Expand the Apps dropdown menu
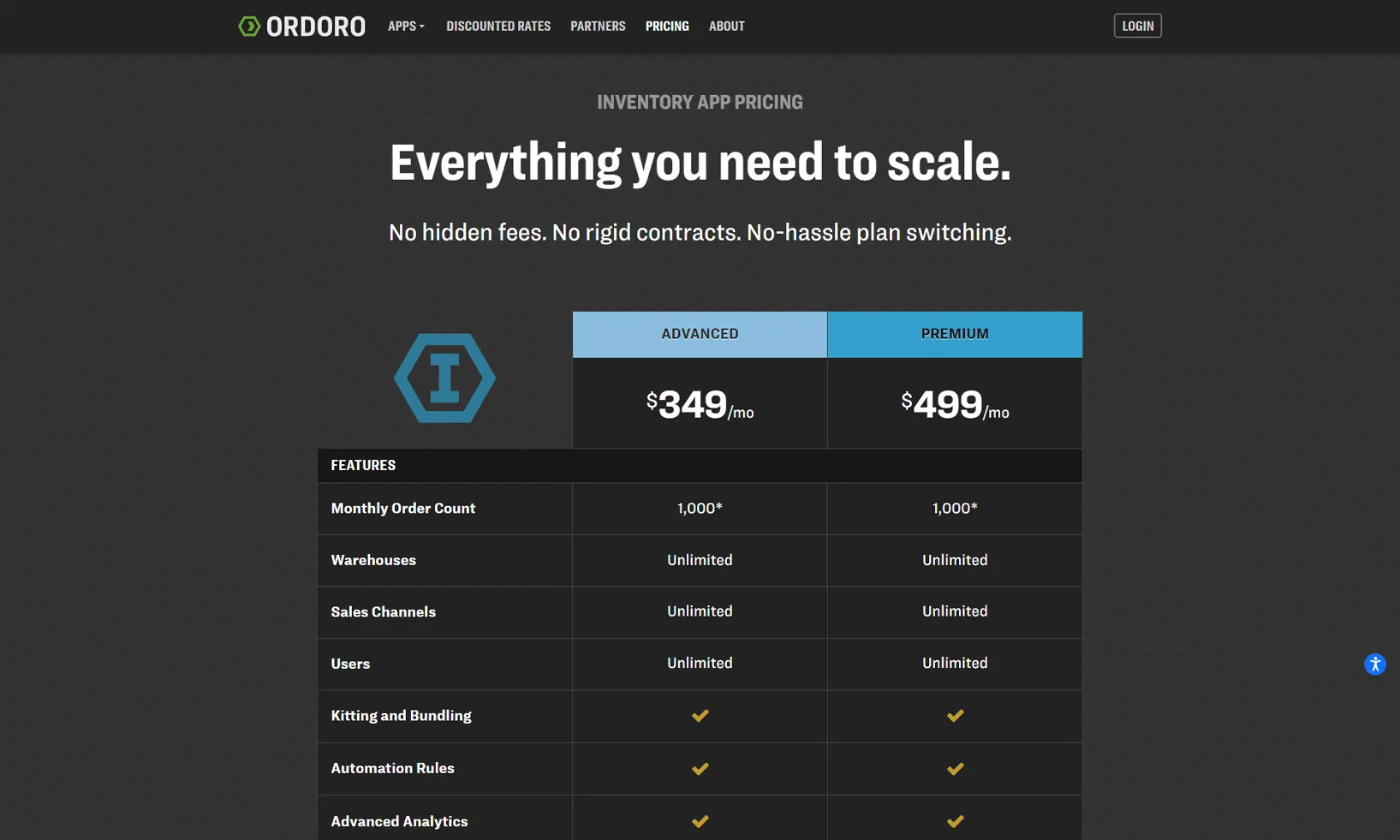This screenshot has width=1400, height=840. point(406,27)
